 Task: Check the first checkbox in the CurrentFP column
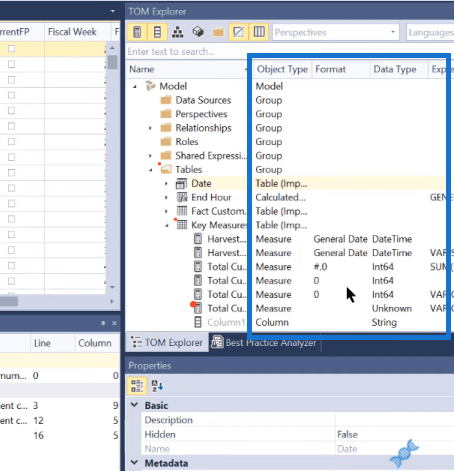click(x=11, y=49)
